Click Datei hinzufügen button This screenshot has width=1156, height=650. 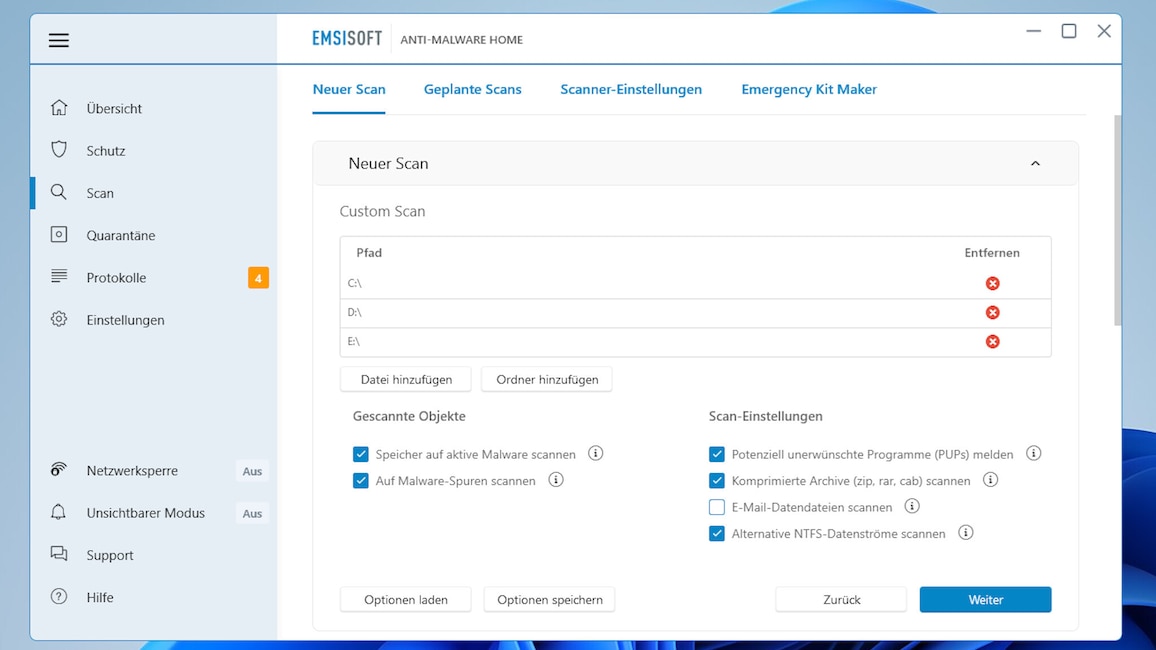pyautogui.click(x=406, y=380)
